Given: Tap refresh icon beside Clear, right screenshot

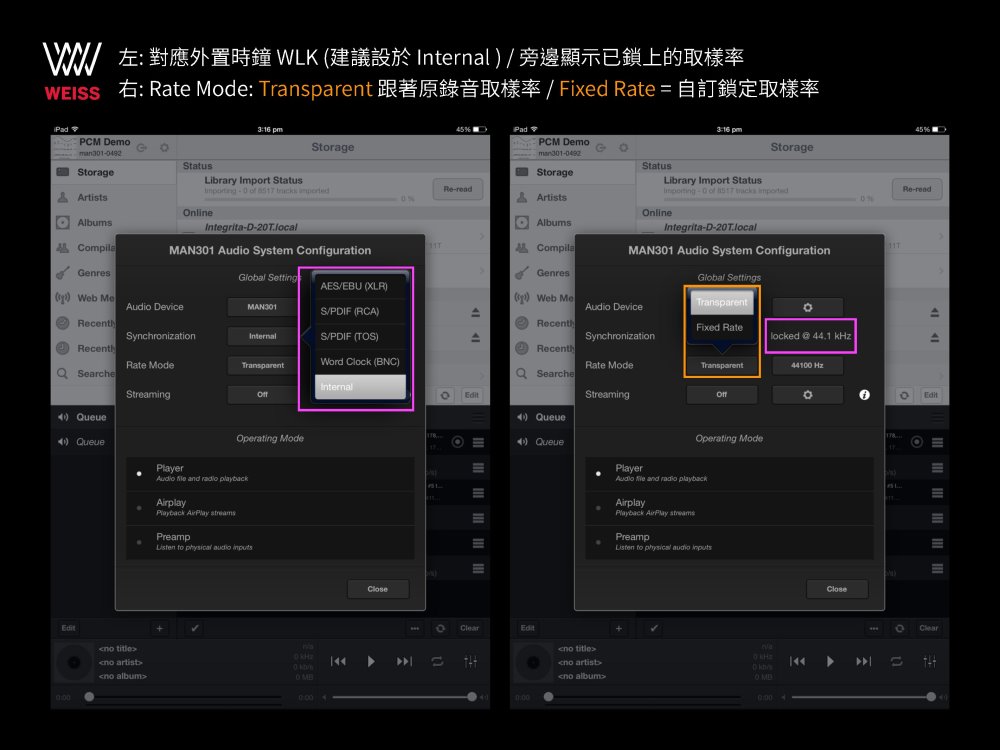Looking at the screenshot, I should click(899, 628).
